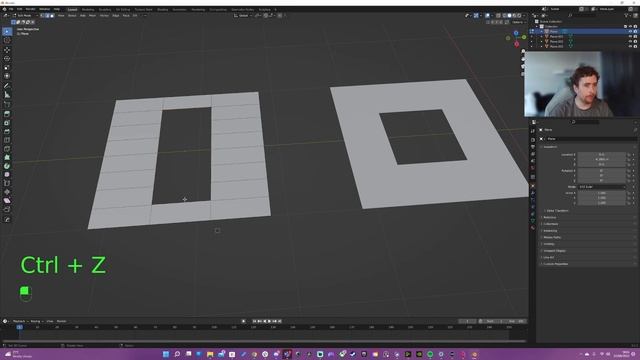Select the Smooth tool

pyautogui.click(x=7, y=175)
